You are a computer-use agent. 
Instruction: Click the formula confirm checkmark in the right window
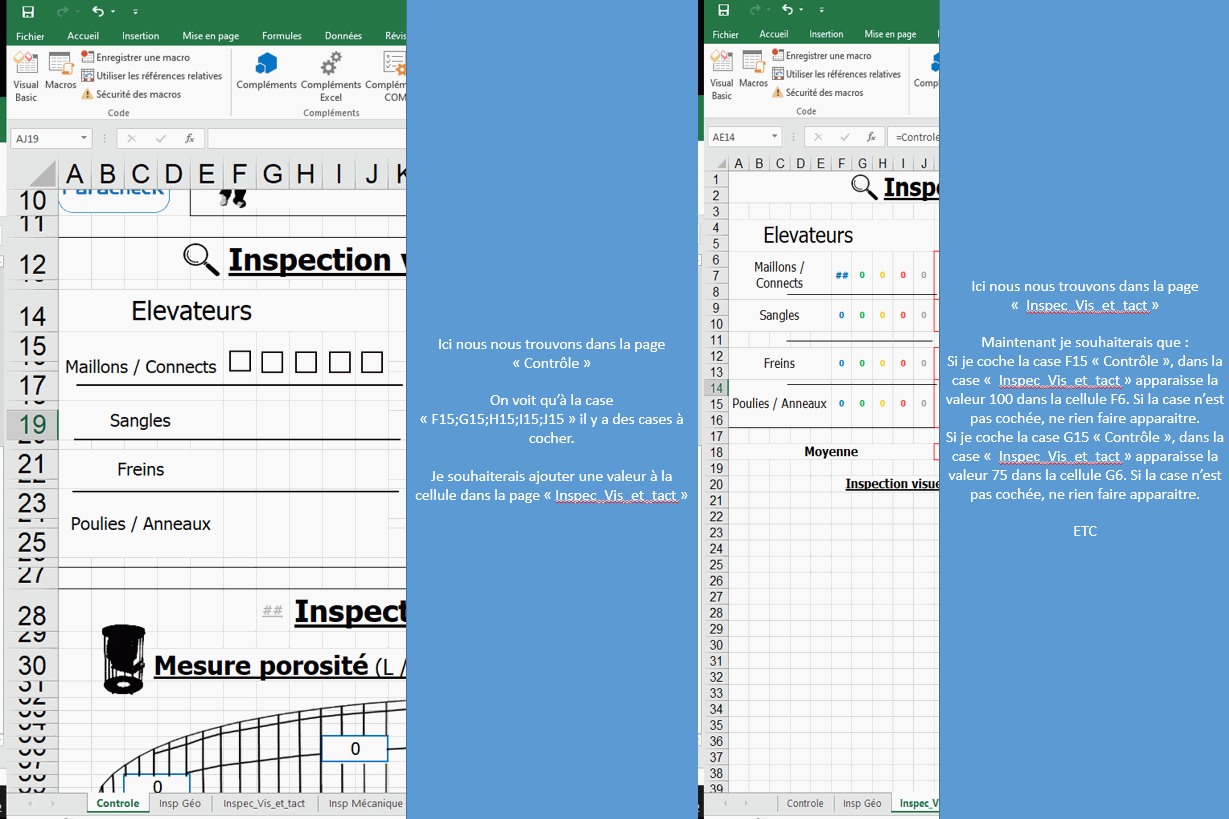(845, 137)
